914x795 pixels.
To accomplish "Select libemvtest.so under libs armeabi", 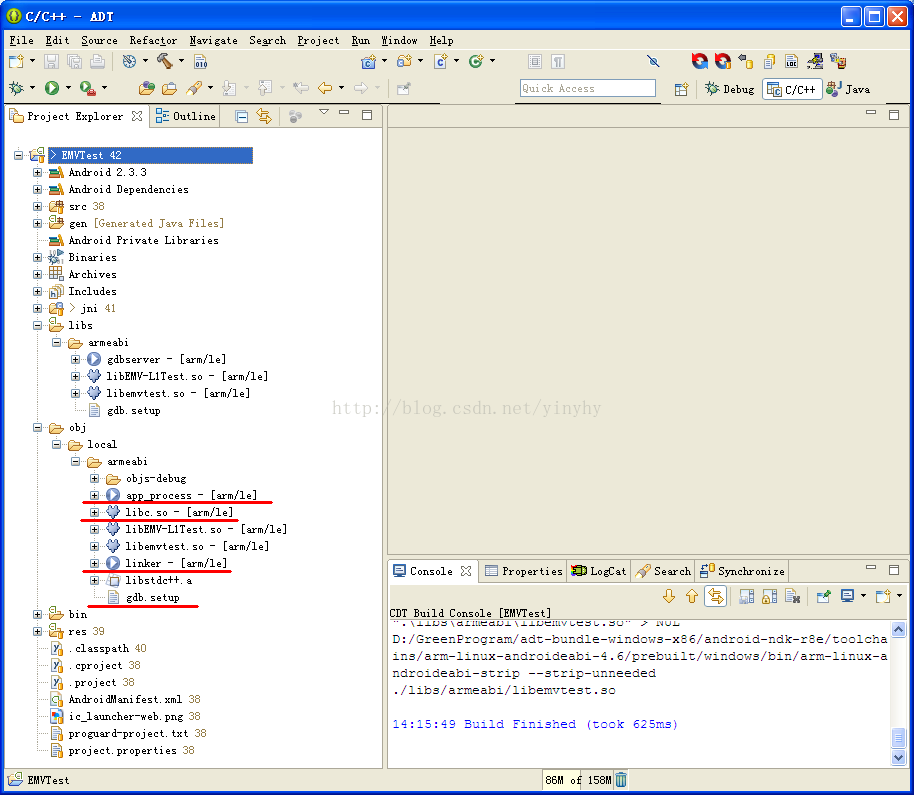I will pyautogui.click(x=178, y=393).
